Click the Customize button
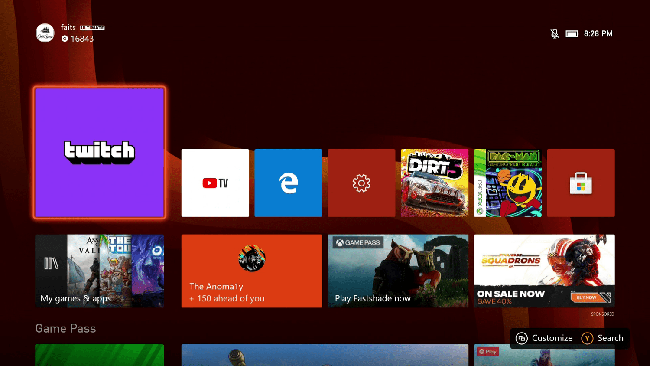 [x=544, y=338]
